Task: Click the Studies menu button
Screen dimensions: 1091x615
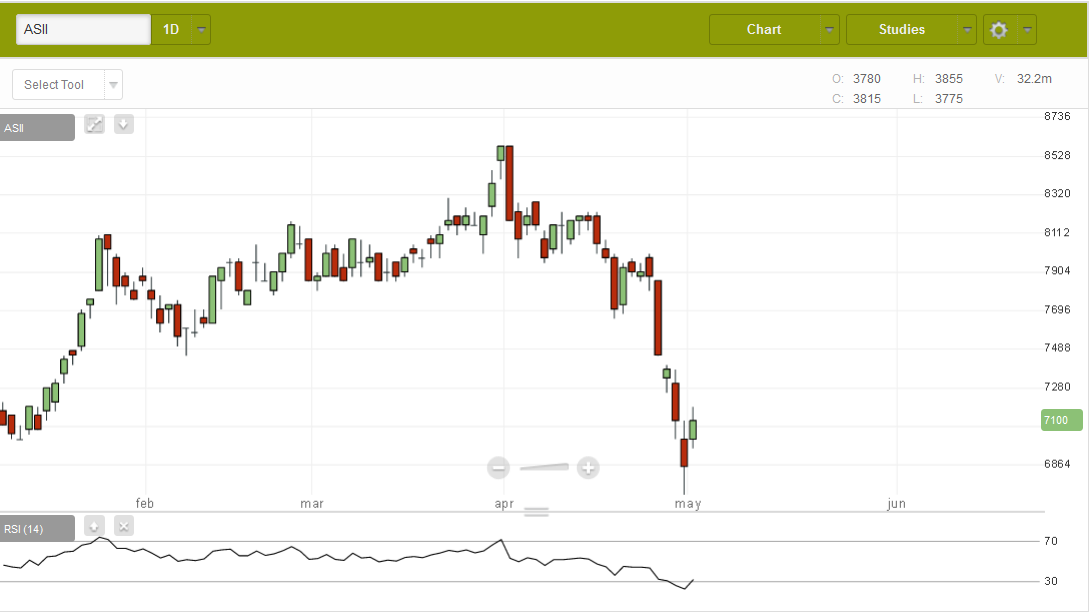Action: [x=901, y=30]
